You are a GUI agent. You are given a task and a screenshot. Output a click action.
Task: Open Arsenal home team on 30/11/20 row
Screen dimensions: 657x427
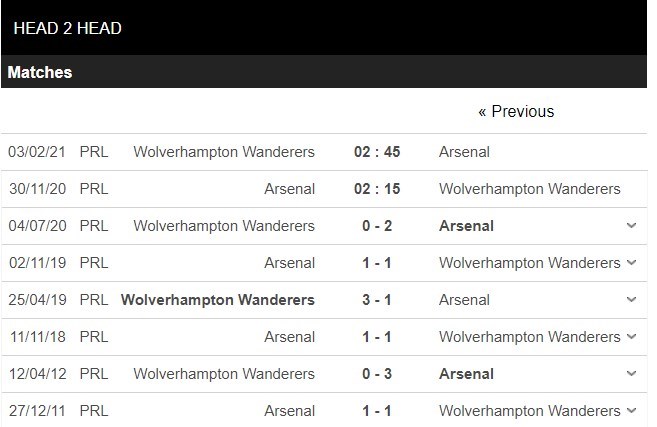290,189
